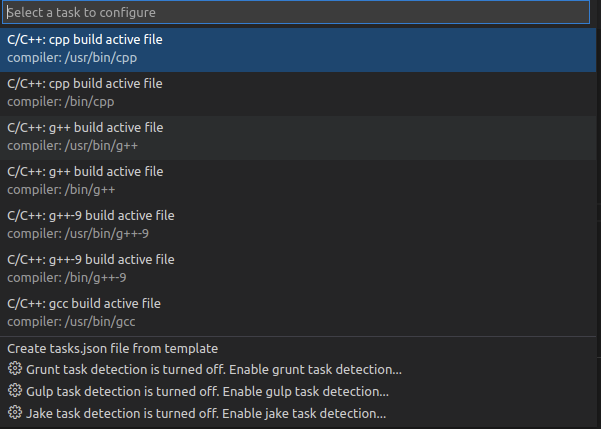The width and height of the screenshot is (601, 429).
Task: Click the gear icon beside Grunt task detection
Action: click(15, 369)
